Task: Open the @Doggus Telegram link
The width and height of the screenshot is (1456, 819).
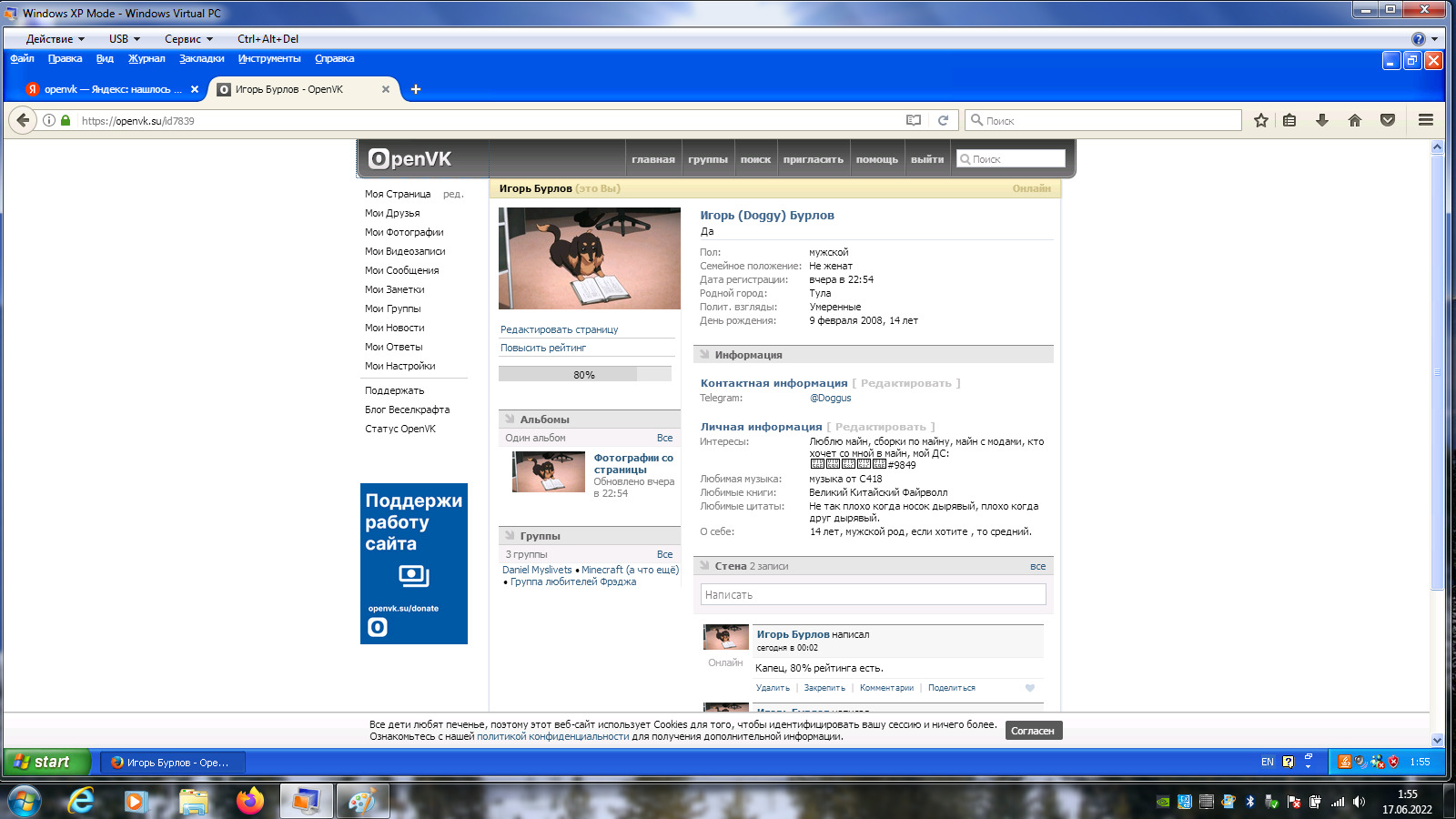Action: pyautogui.click(x=831, y=398)
